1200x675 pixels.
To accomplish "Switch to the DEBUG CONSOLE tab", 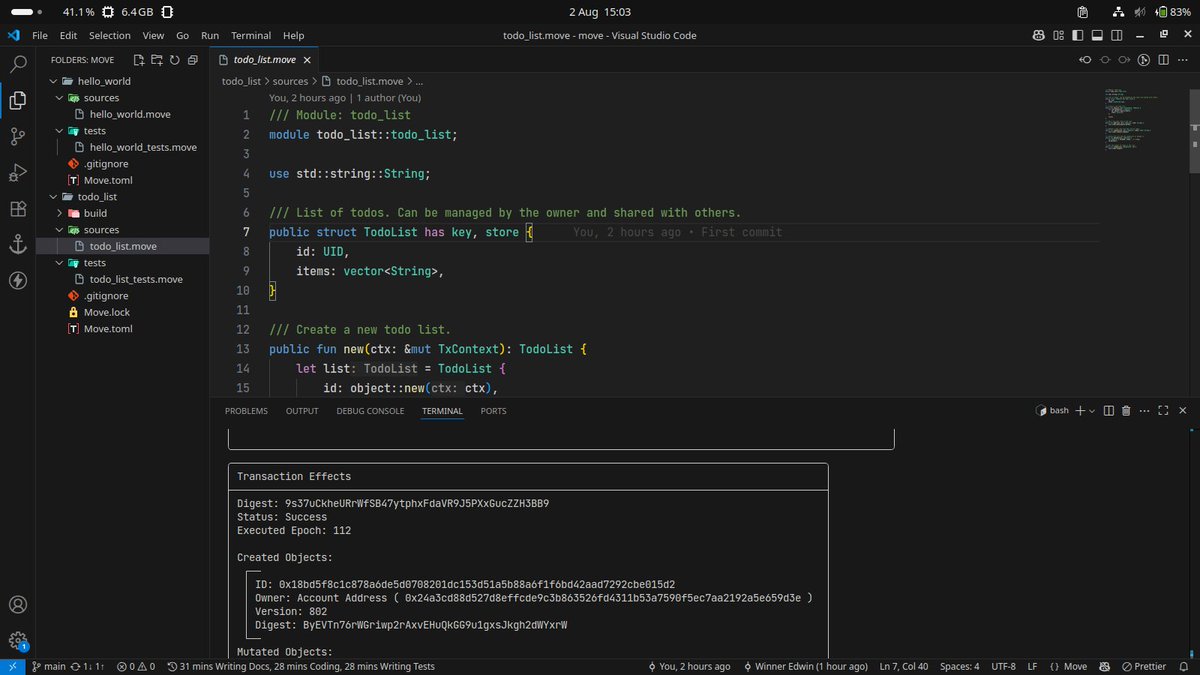I will coord(370,411).
